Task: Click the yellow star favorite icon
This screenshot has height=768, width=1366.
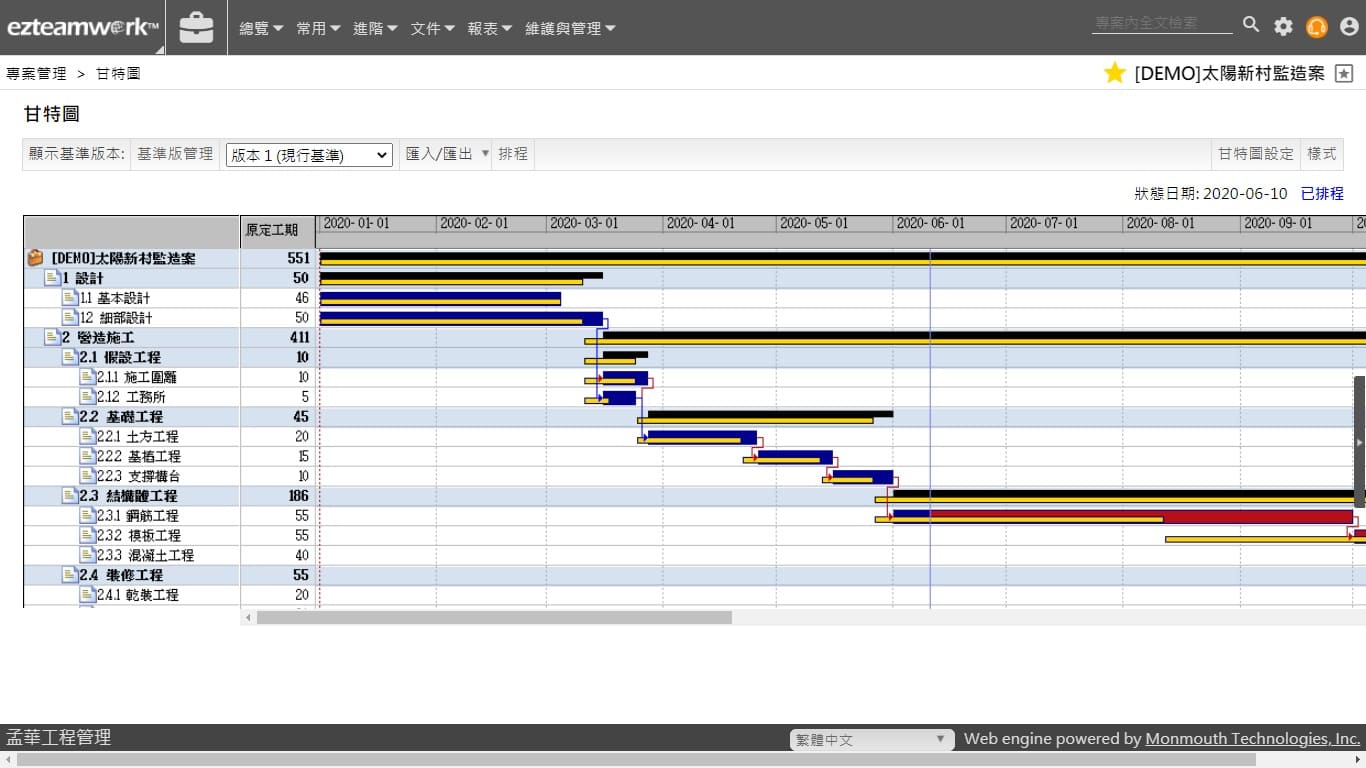Action: point(1114,73)
